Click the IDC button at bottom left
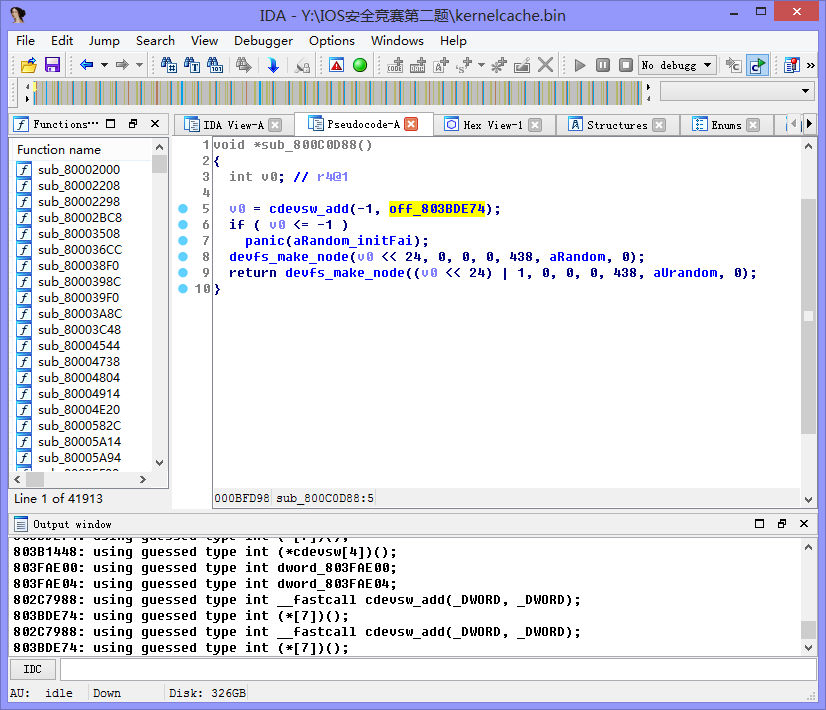This screenshot has height=710, width=826. click(x=33, y=669)
